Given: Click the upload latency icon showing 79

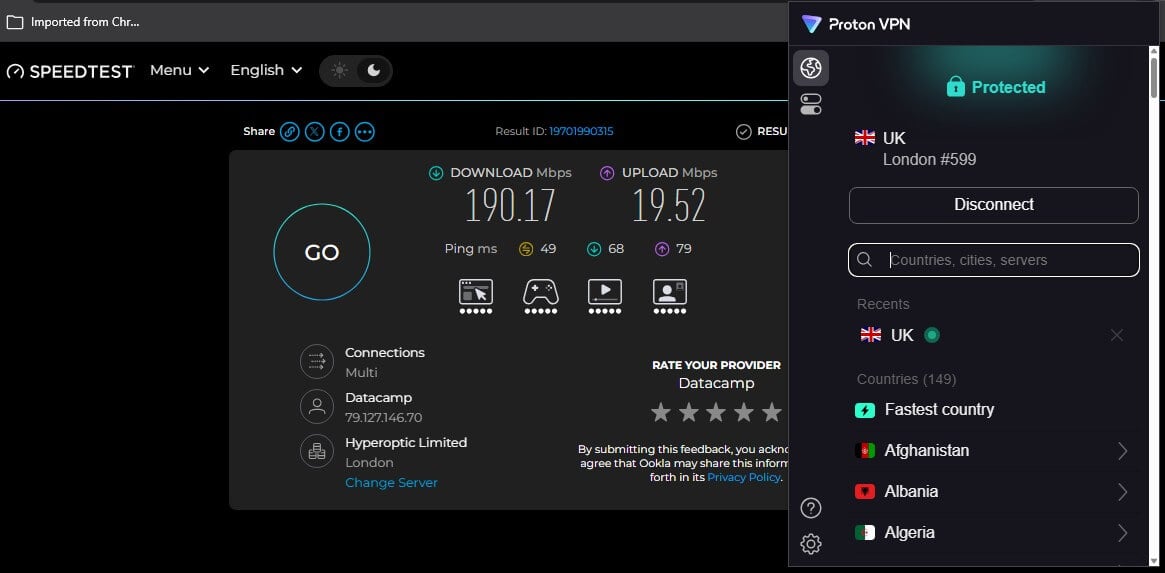Looking at the screenshot, I should (x=662, y=249).
